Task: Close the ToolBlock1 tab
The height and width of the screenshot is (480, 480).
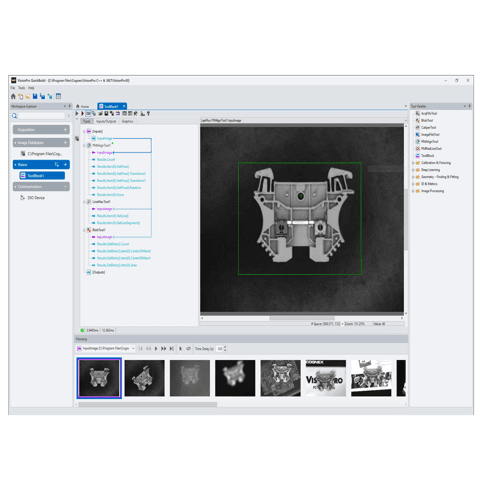Action: [124, 106]
